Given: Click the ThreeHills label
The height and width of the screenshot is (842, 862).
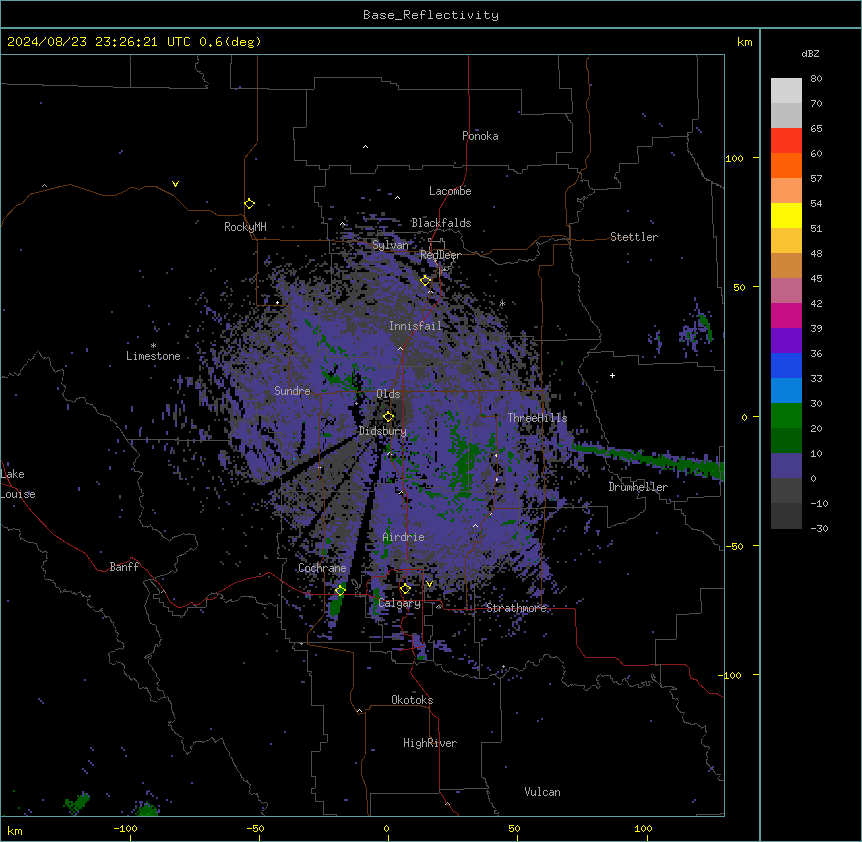Looking at the screenshot, I should pyautogui.click(x=537, y=418).
